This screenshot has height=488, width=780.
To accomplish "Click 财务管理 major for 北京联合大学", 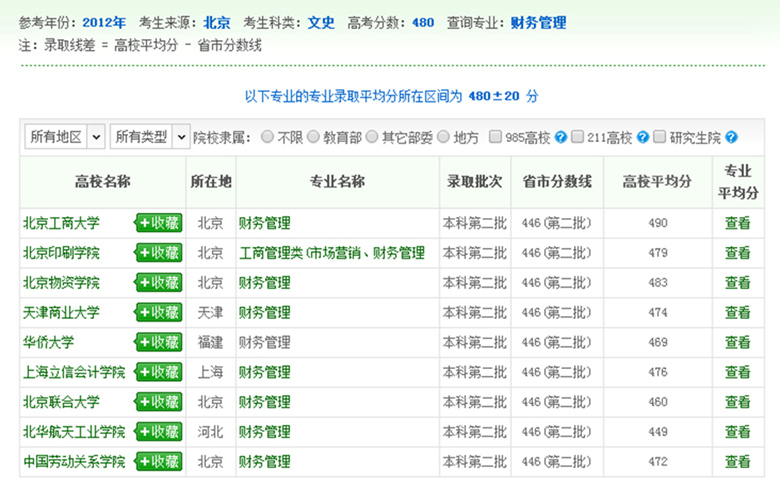I will [265, 402].
